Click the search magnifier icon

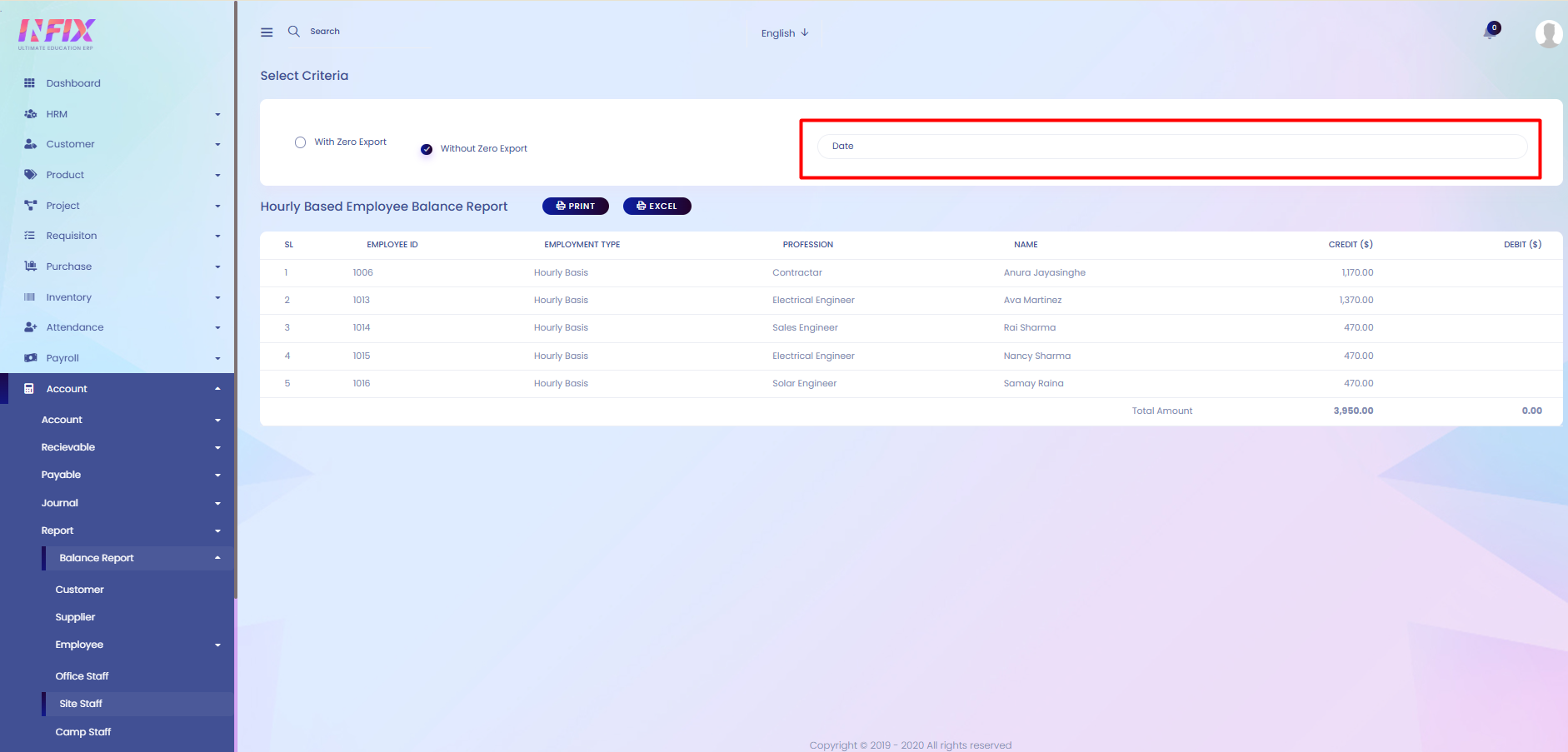pos(294,32)
